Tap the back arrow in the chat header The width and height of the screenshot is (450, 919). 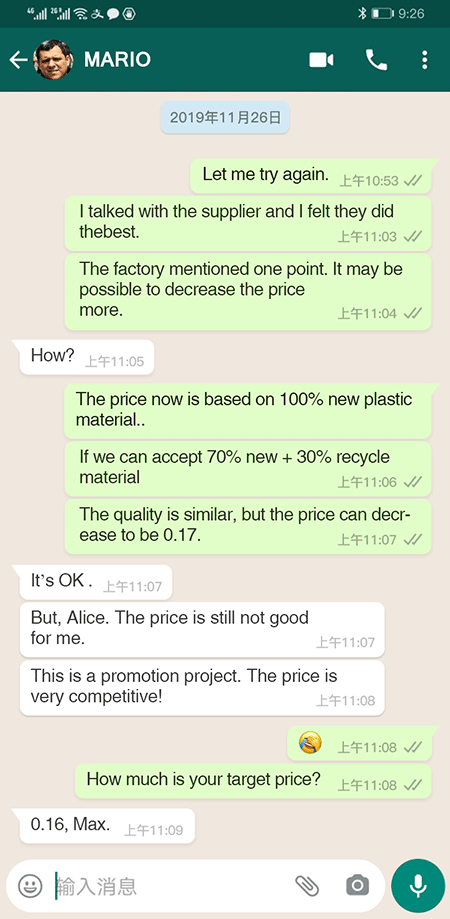[x=18, y=60]
